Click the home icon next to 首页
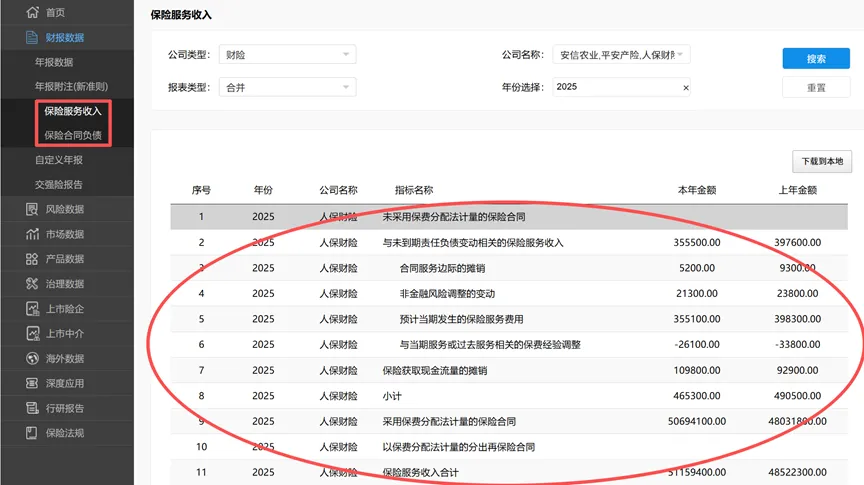The height and width of the screenshot is (485, 864). pyautogui.click(x=33, y=12)
